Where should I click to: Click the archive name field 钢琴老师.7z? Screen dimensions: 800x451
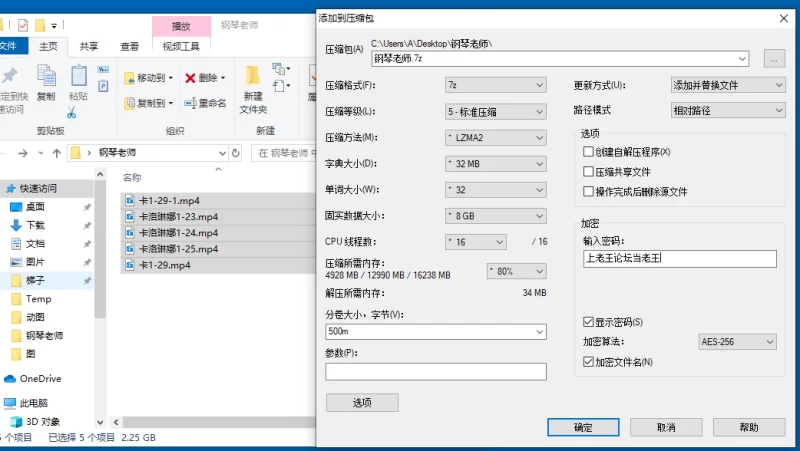560,59
